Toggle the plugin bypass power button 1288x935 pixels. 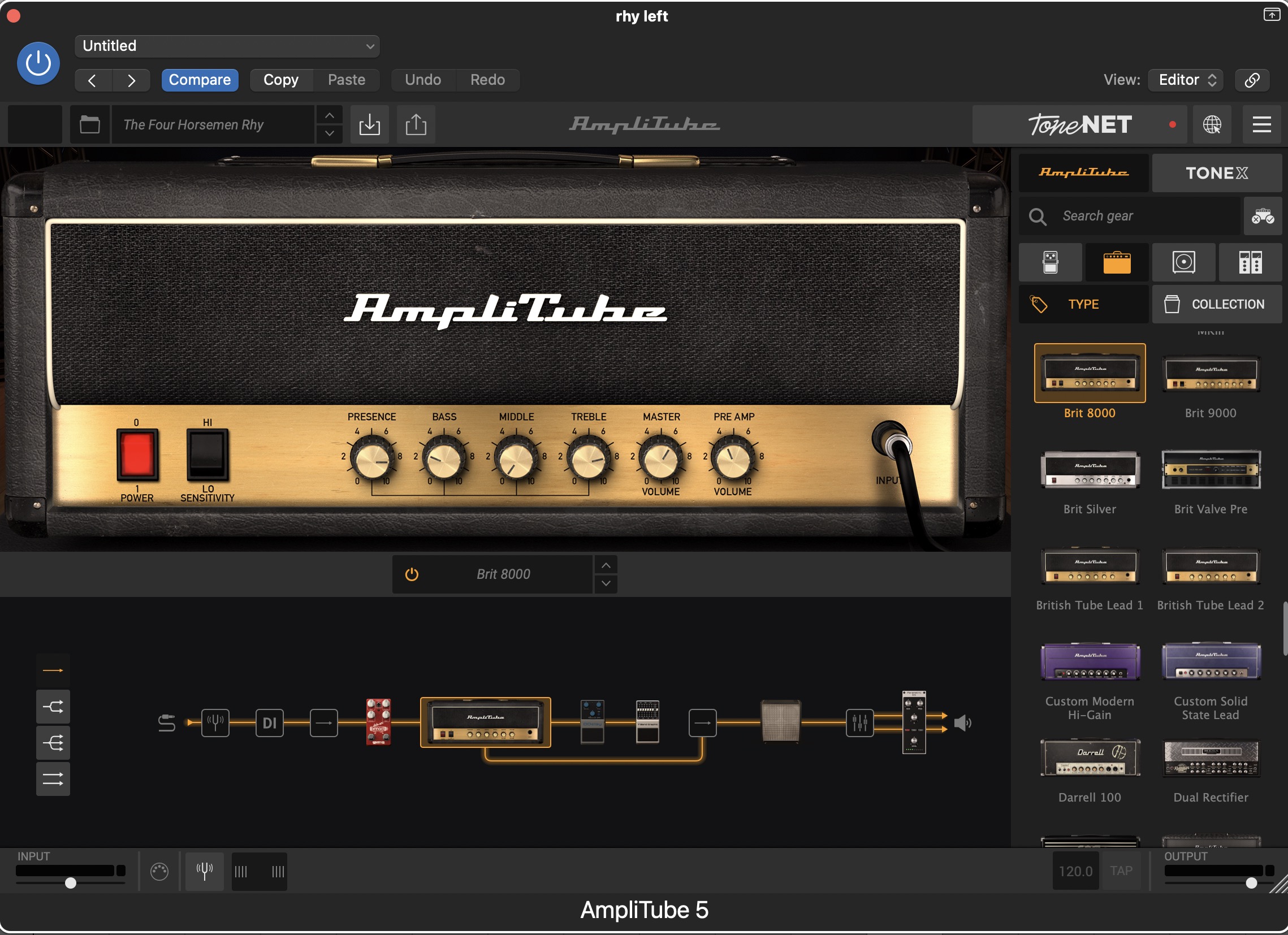(x=38, y=63)
